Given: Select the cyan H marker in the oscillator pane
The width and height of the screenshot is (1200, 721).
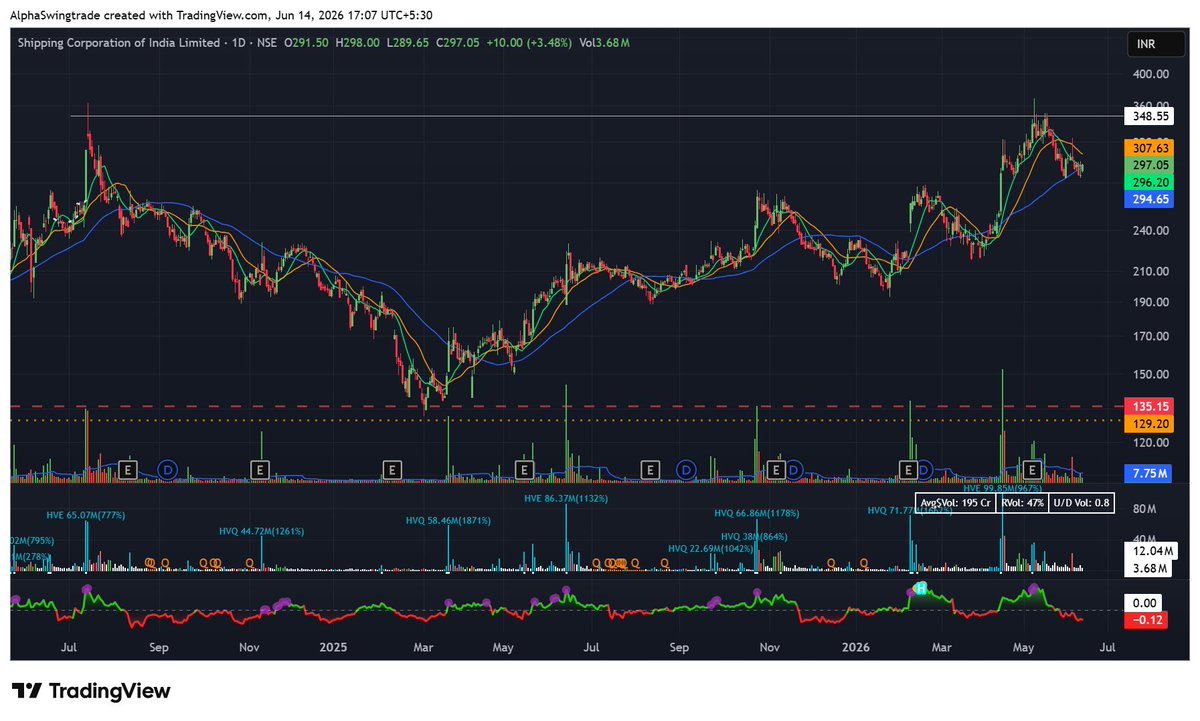Looking at the screenshot, I should pos(921,588).
